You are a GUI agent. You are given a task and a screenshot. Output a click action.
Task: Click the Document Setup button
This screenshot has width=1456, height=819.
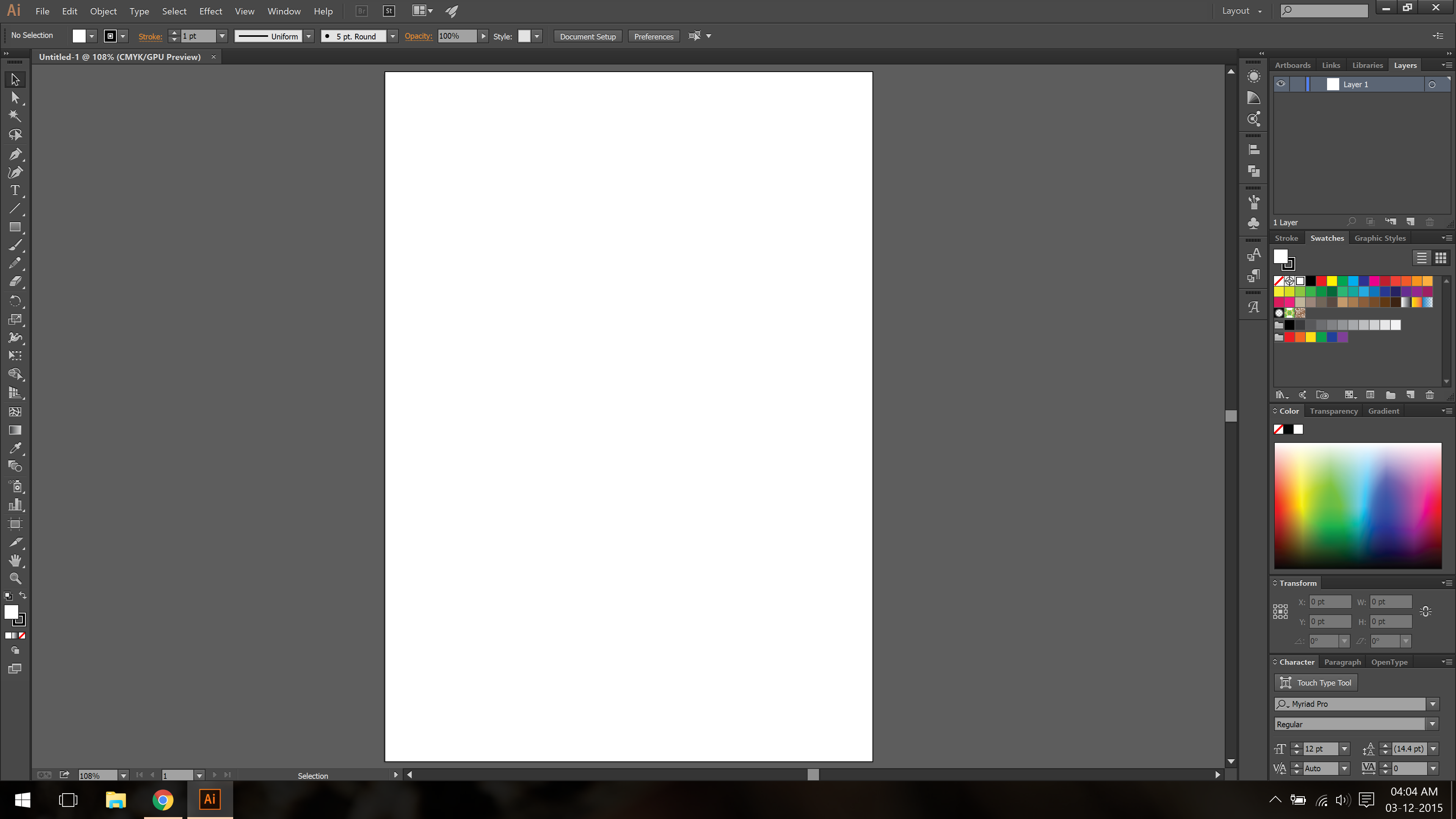pos(587,36)
